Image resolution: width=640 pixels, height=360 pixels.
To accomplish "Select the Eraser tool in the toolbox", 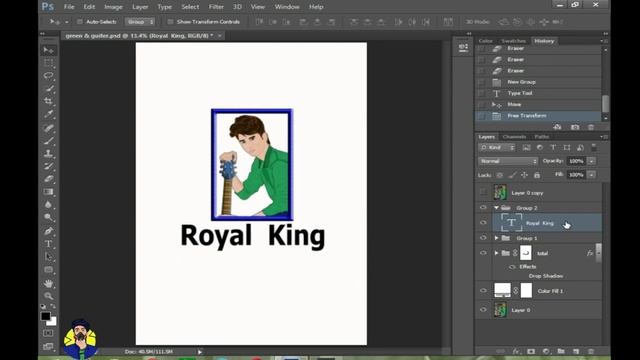I will (49, 179).
